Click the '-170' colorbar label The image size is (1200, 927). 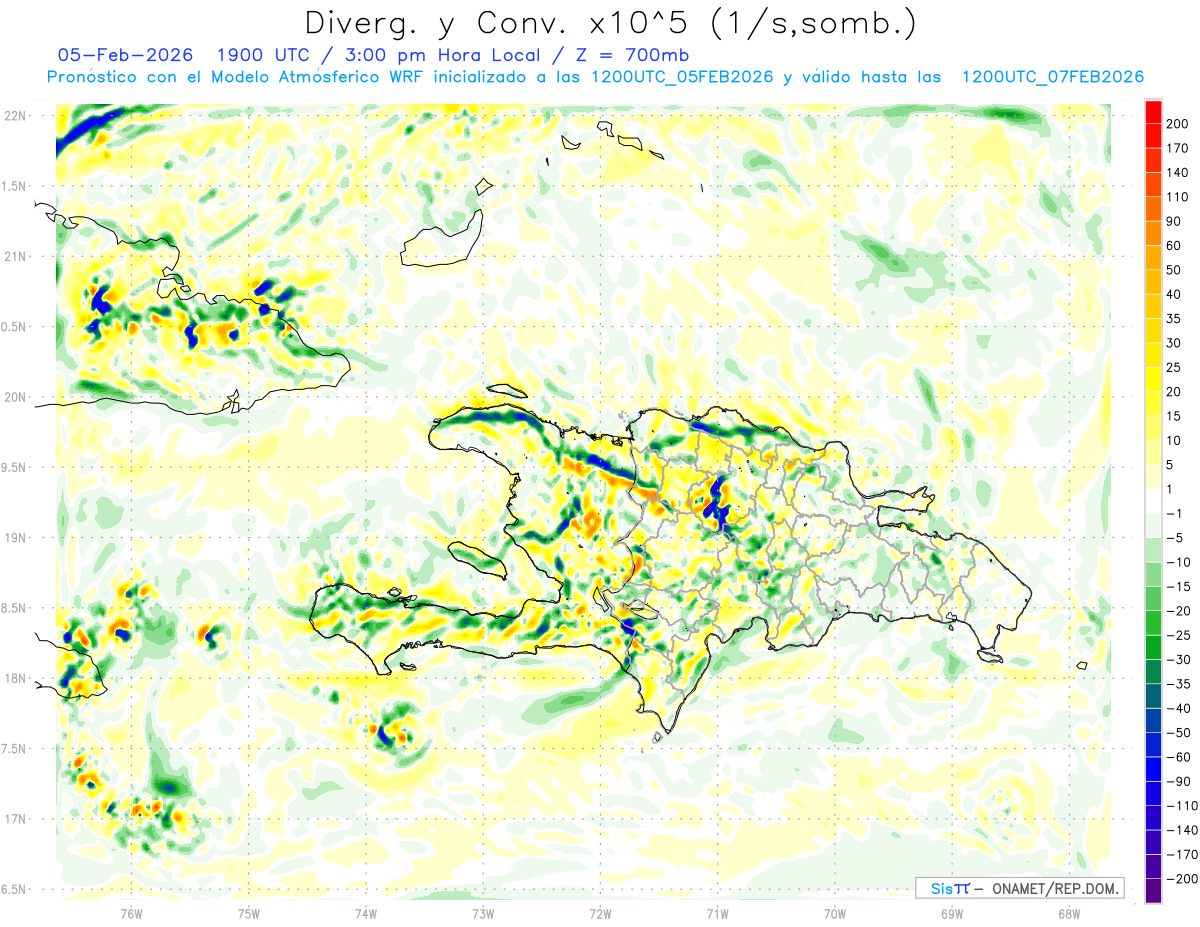click(1181, 854)
